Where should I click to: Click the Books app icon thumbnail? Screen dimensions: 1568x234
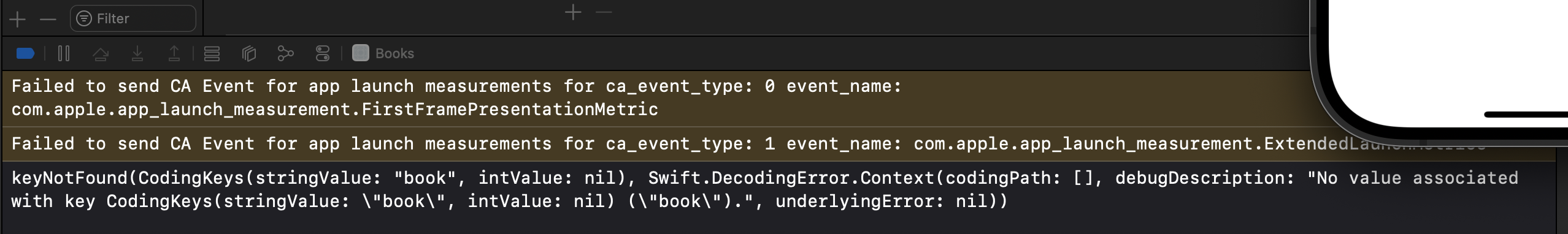tap(361, 53)
